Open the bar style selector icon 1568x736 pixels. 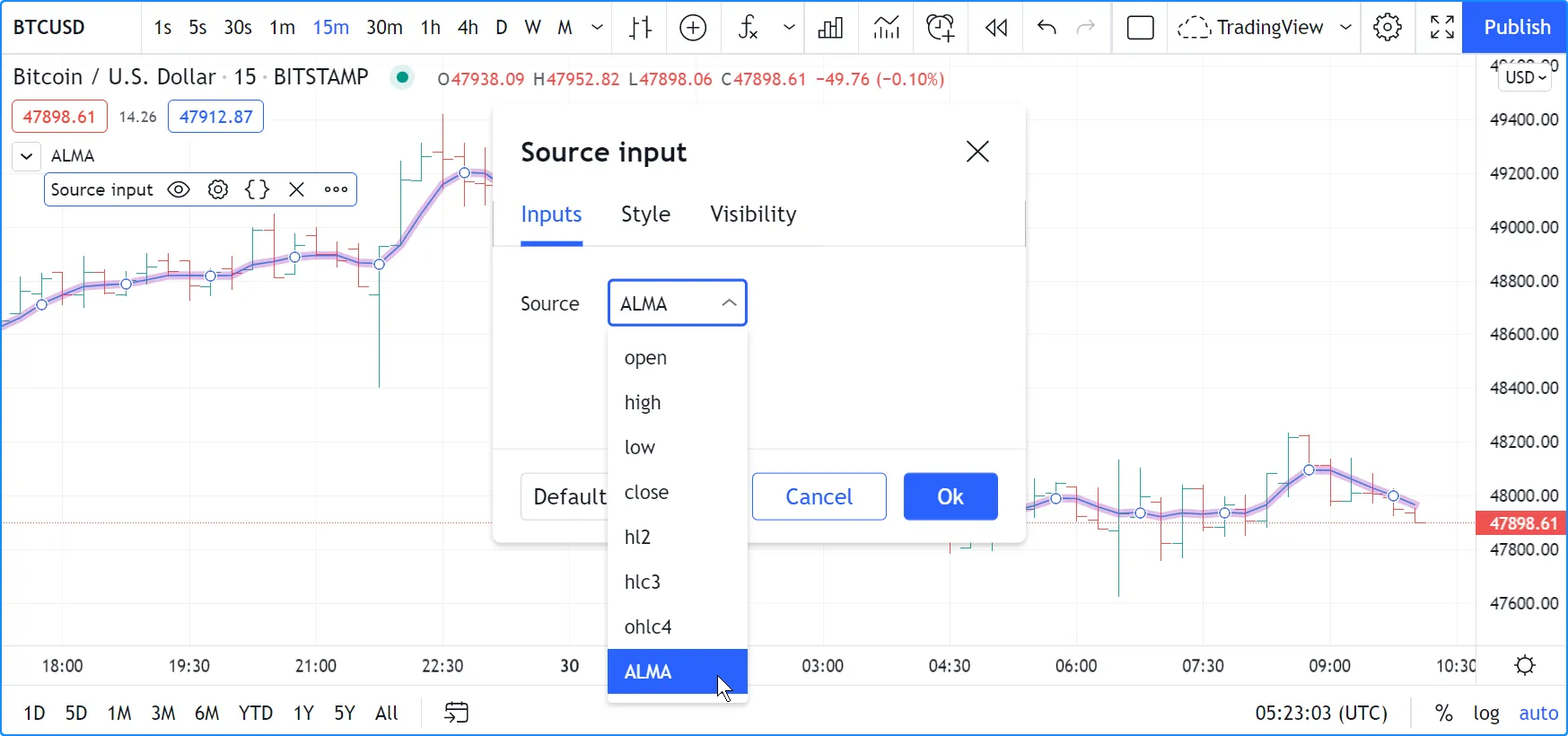point(640,28)
